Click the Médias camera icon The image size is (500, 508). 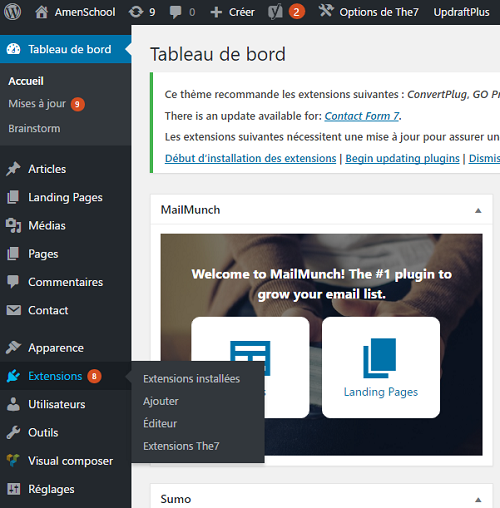(x=13, y=225)
